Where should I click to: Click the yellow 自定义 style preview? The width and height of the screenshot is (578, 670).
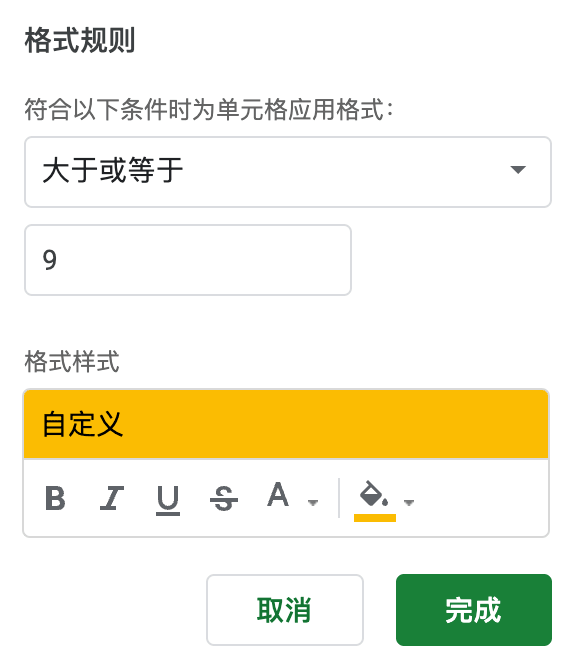tap(286, 424)
